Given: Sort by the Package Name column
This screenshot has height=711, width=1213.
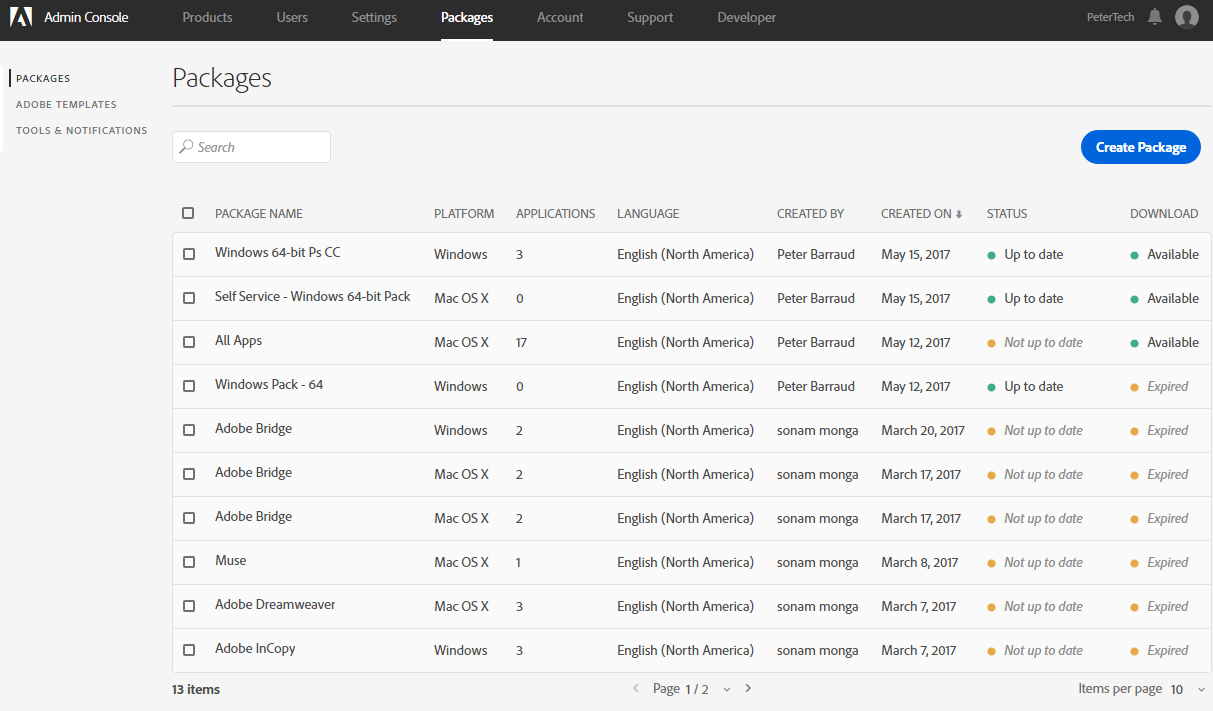Looking at the screenshot, I should click(258, 214).
